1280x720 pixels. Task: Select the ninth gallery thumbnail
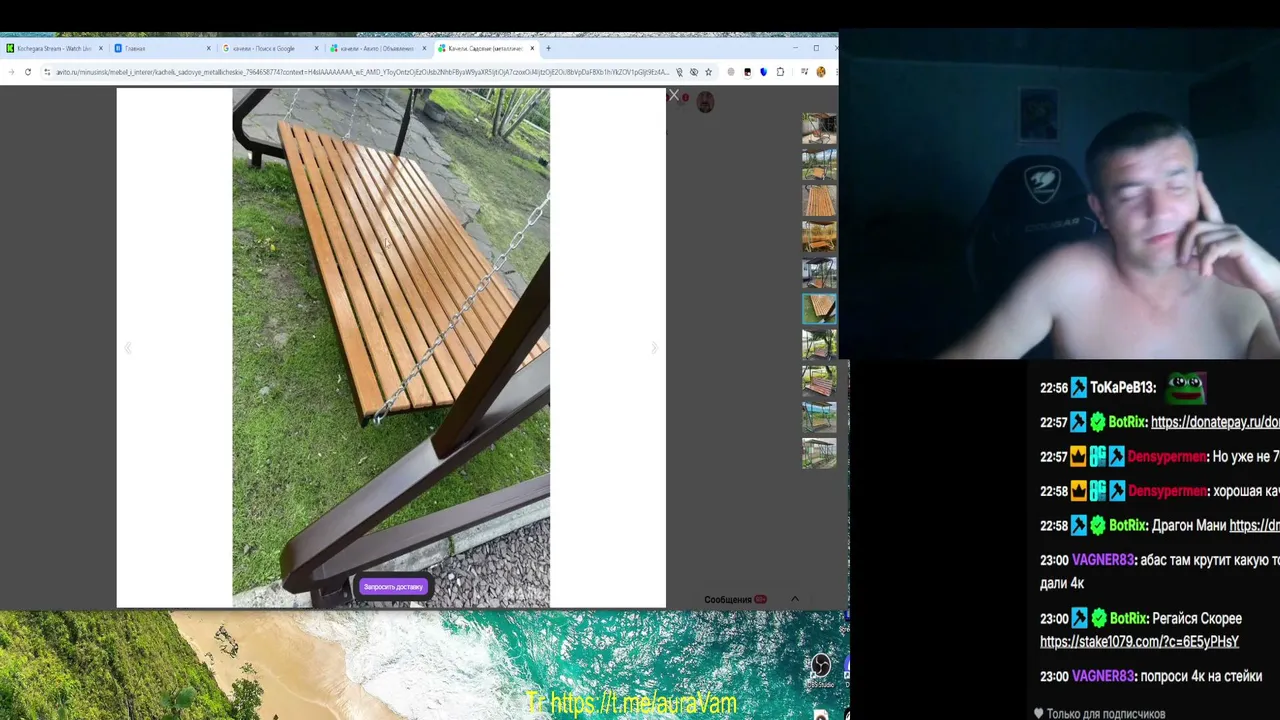pos(819,417)
